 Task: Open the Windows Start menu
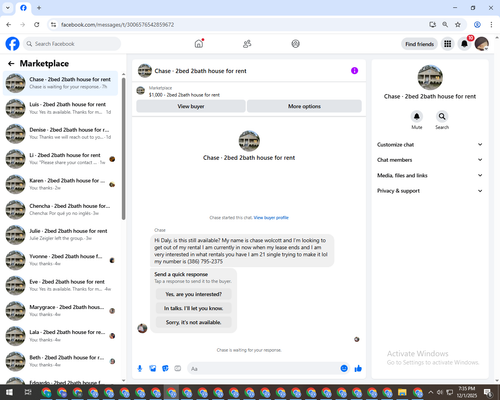(x=9, y=392)
